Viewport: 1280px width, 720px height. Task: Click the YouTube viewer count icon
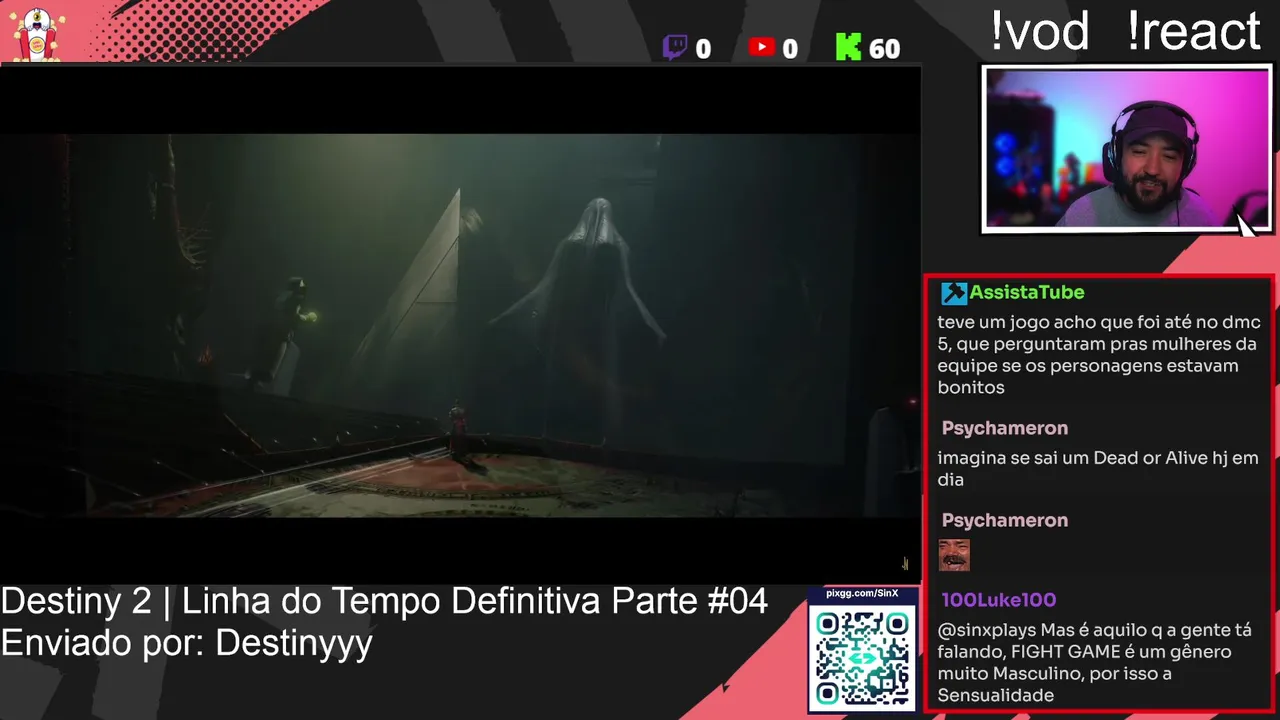pyautogui.click(x=761, y=46)
